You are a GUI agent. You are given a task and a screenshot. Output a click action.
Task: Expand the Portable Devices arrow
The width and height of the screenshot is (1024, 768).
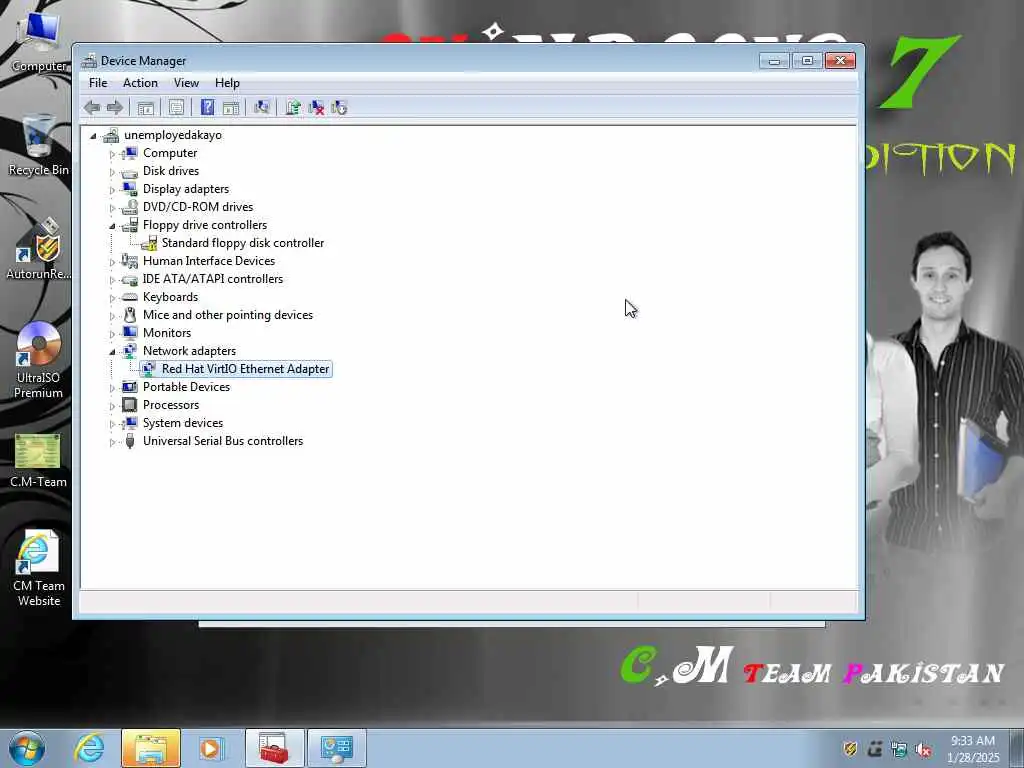click(x=112, y=388)
